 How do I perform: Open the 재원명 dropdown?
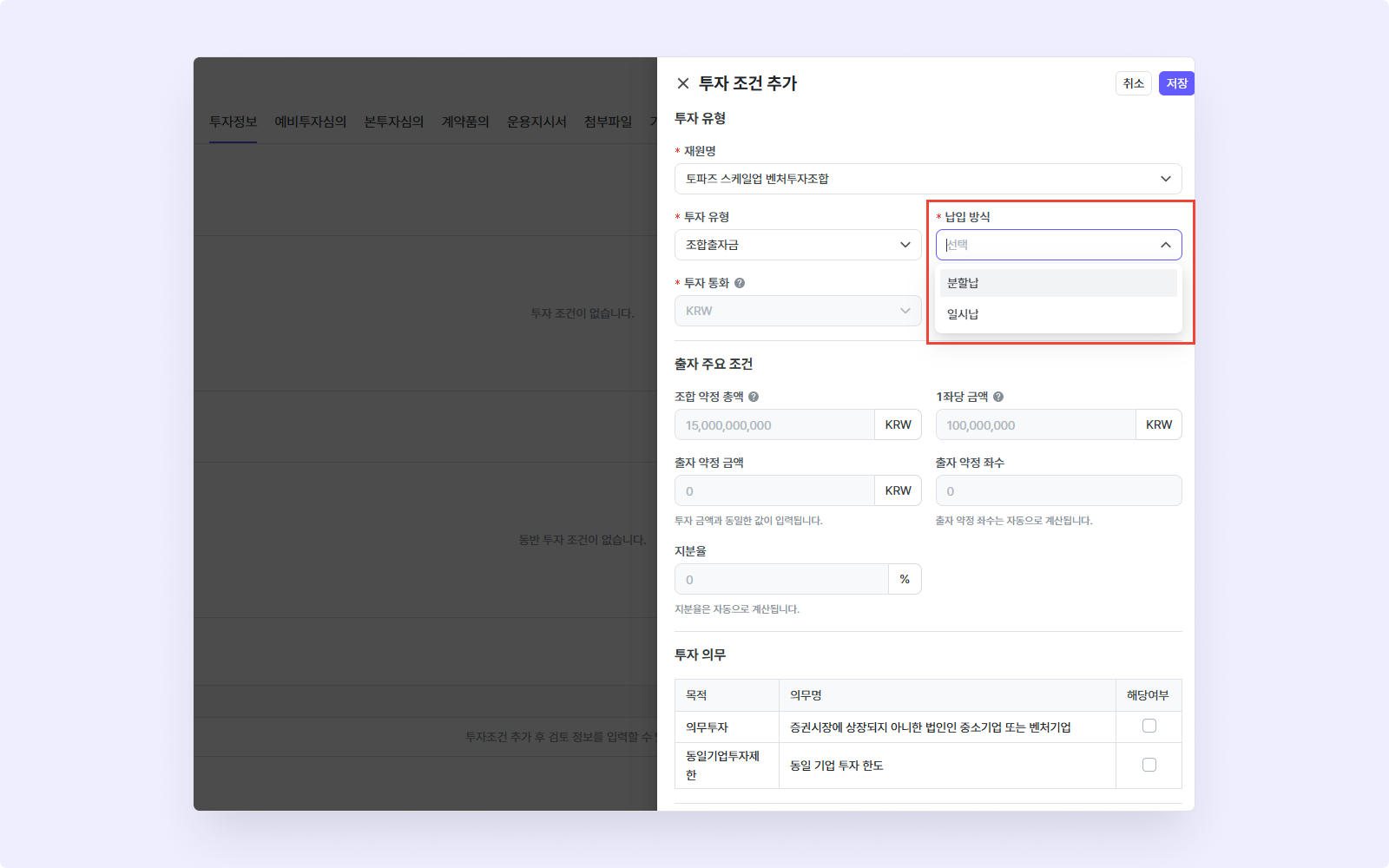(928, 179)
